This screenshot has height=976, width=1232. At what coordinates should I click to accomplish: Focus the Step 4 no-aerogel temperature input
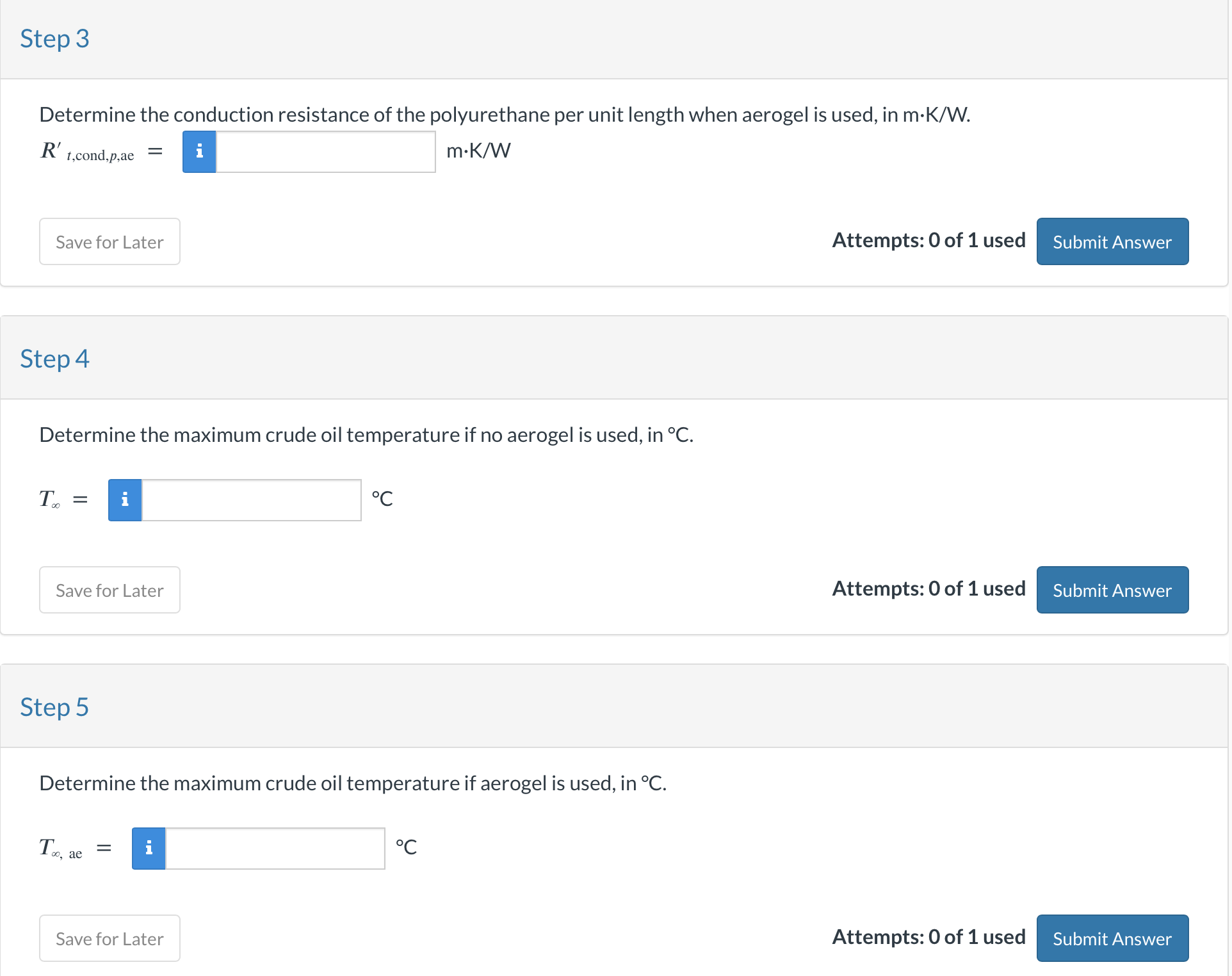[251, 500]
